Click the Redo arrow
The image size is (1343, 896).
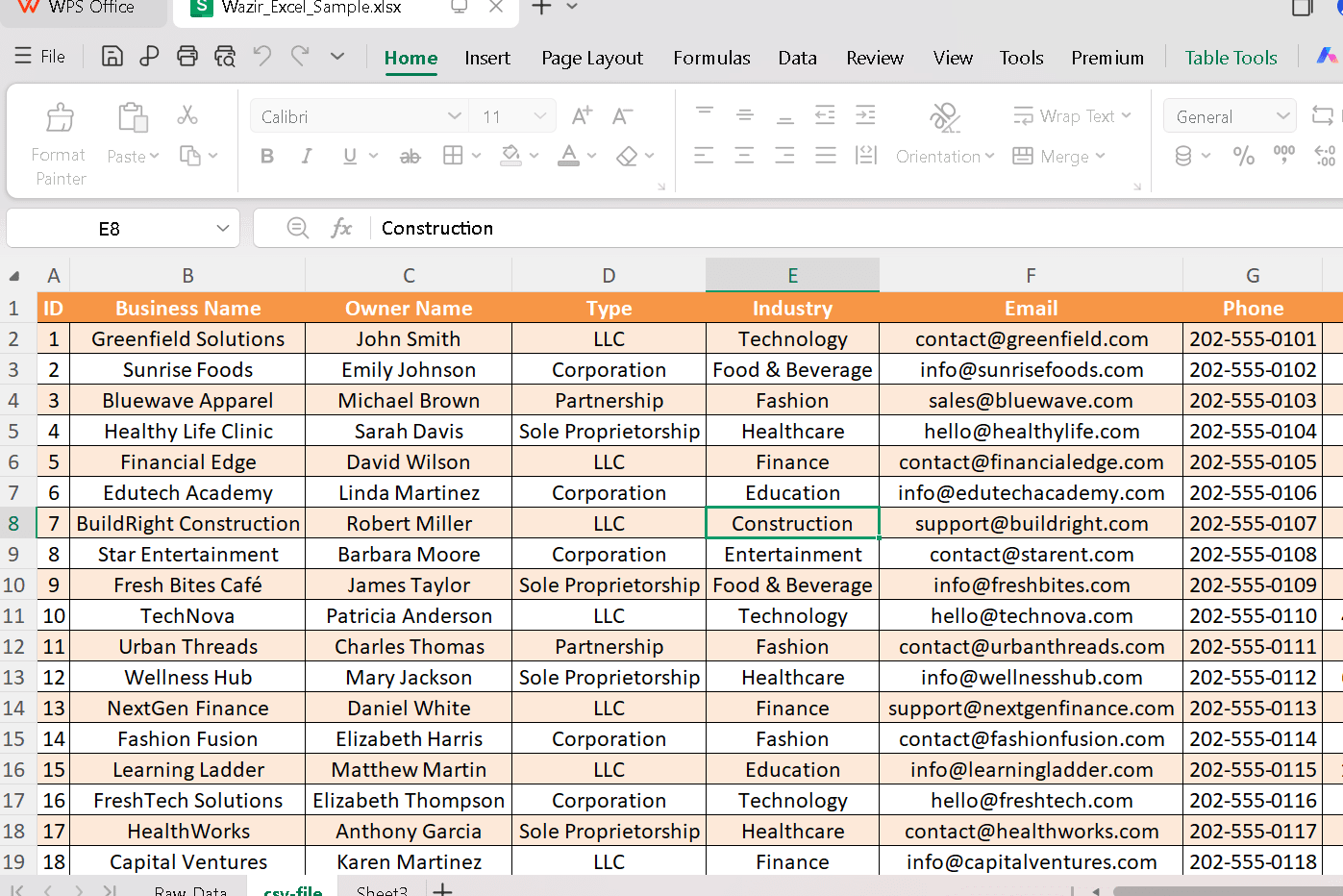300,56
